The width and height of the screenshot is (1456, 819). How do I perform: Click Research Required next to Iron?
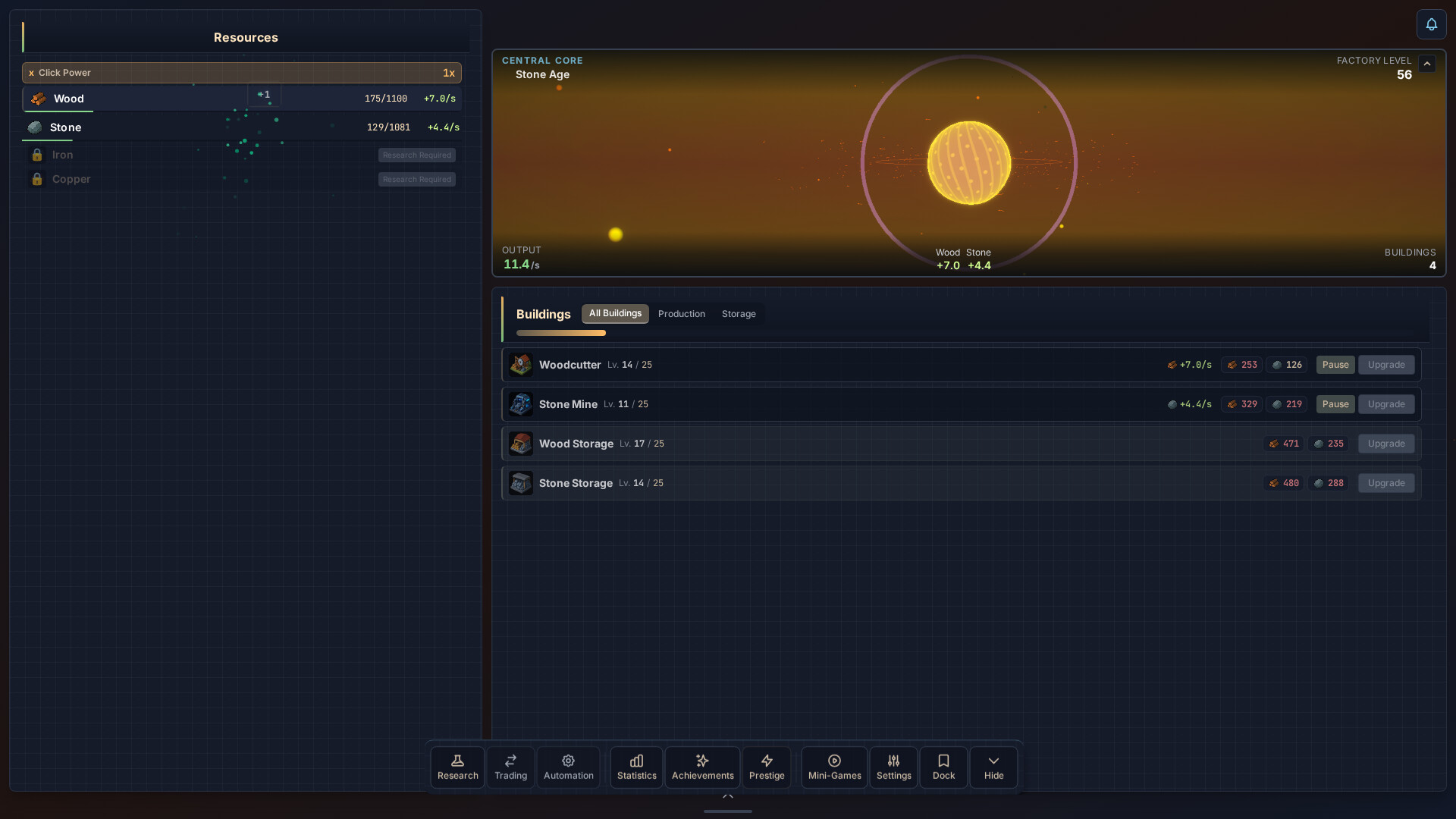(x=417, y=155)
